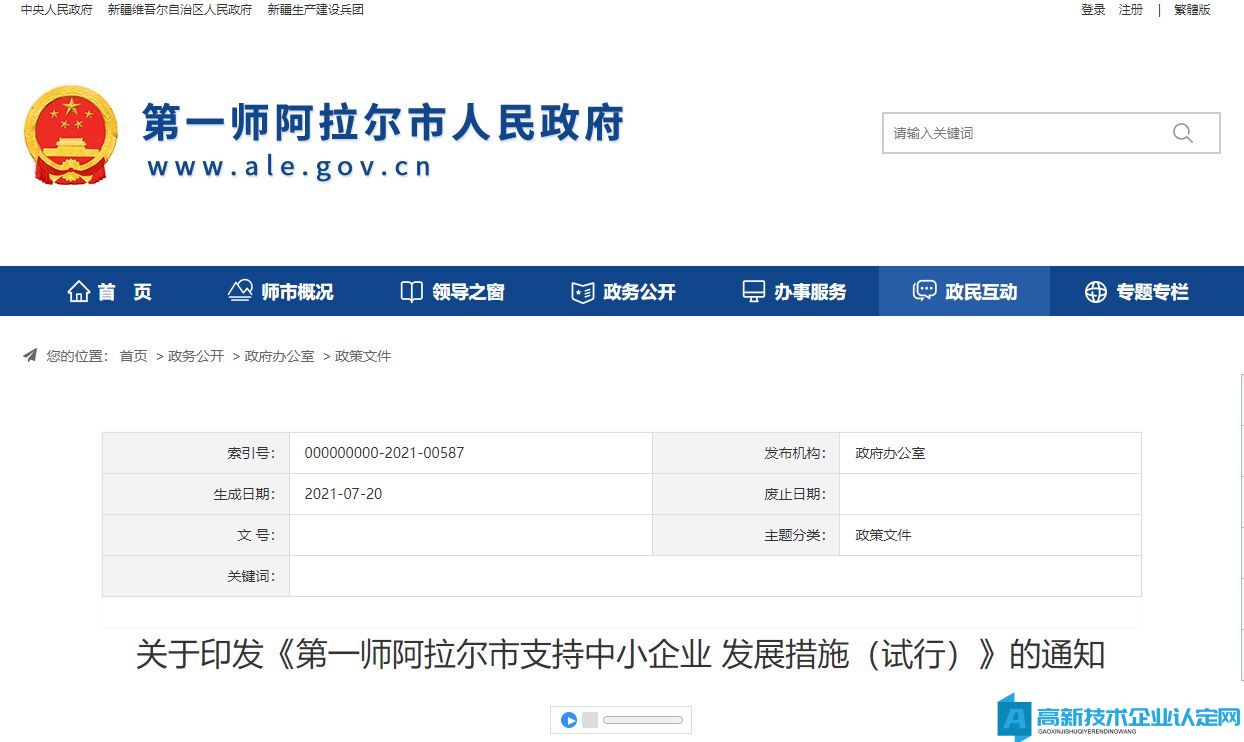Click the landscape icon beside 师市概况
Screen dimensions: 1244x742
(x=240, y=291)
